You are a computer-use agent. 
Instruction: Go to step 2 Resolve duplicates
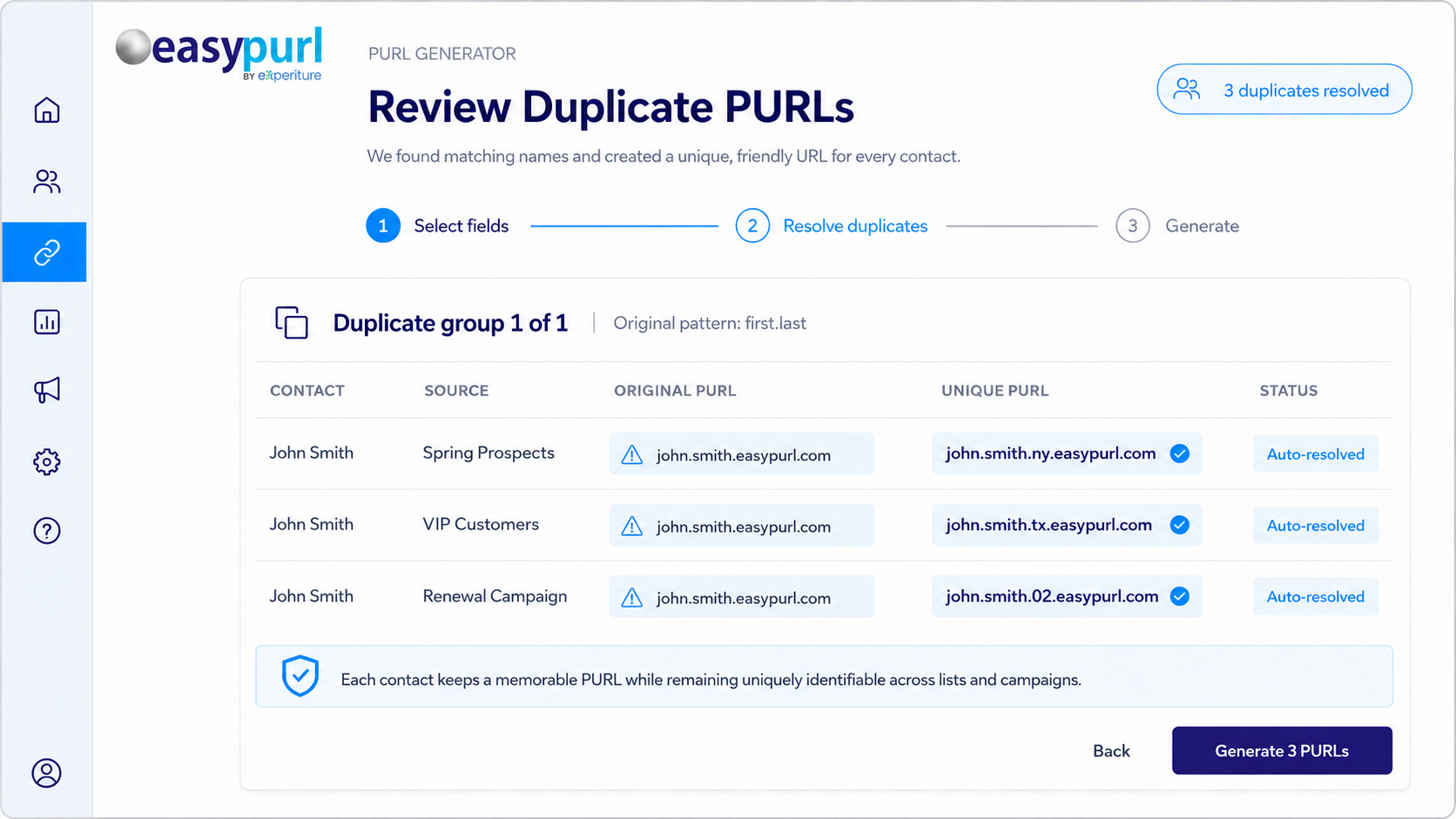click(x=832, y=225)
